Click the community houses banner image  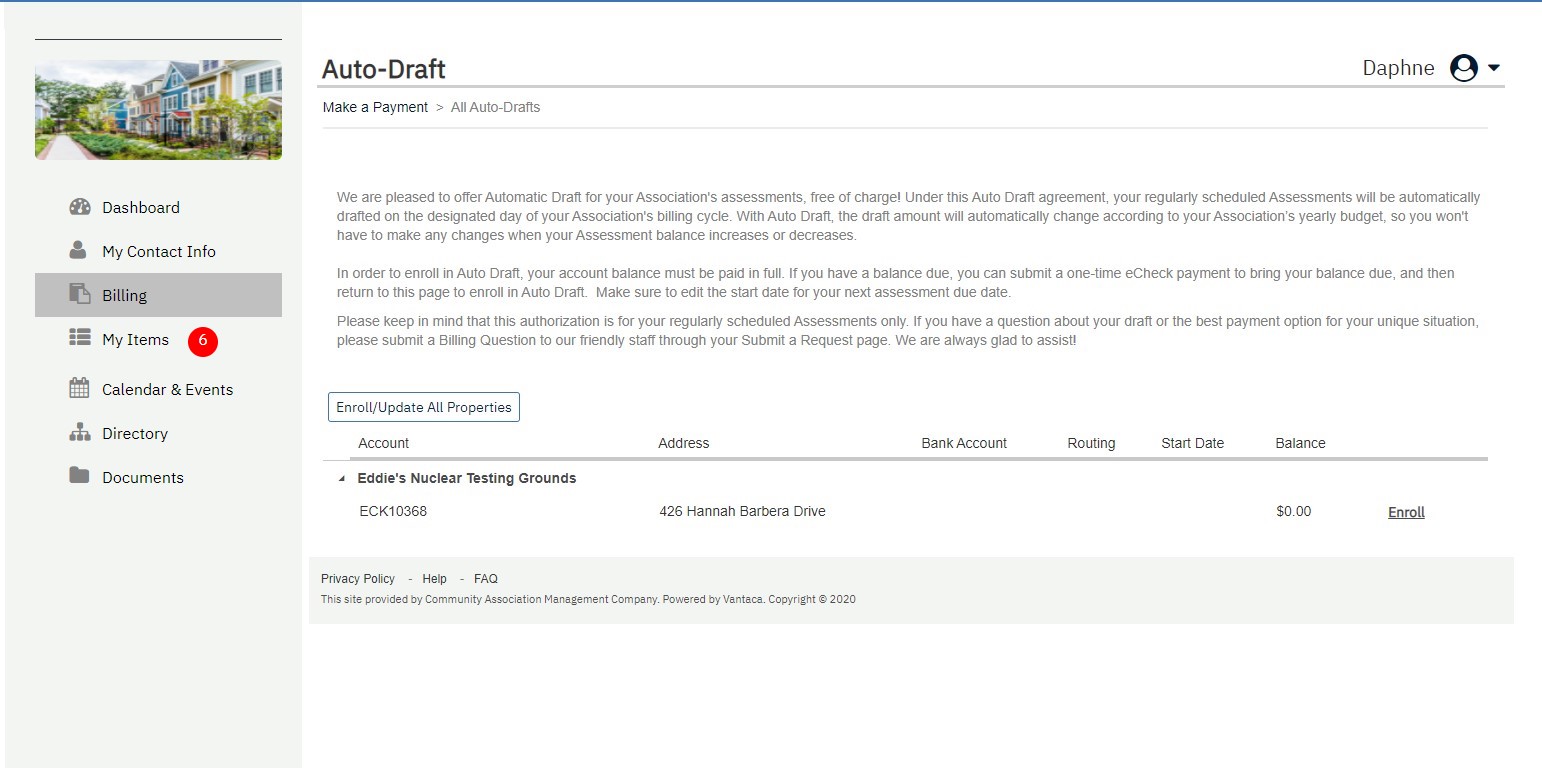coord(158,110)
